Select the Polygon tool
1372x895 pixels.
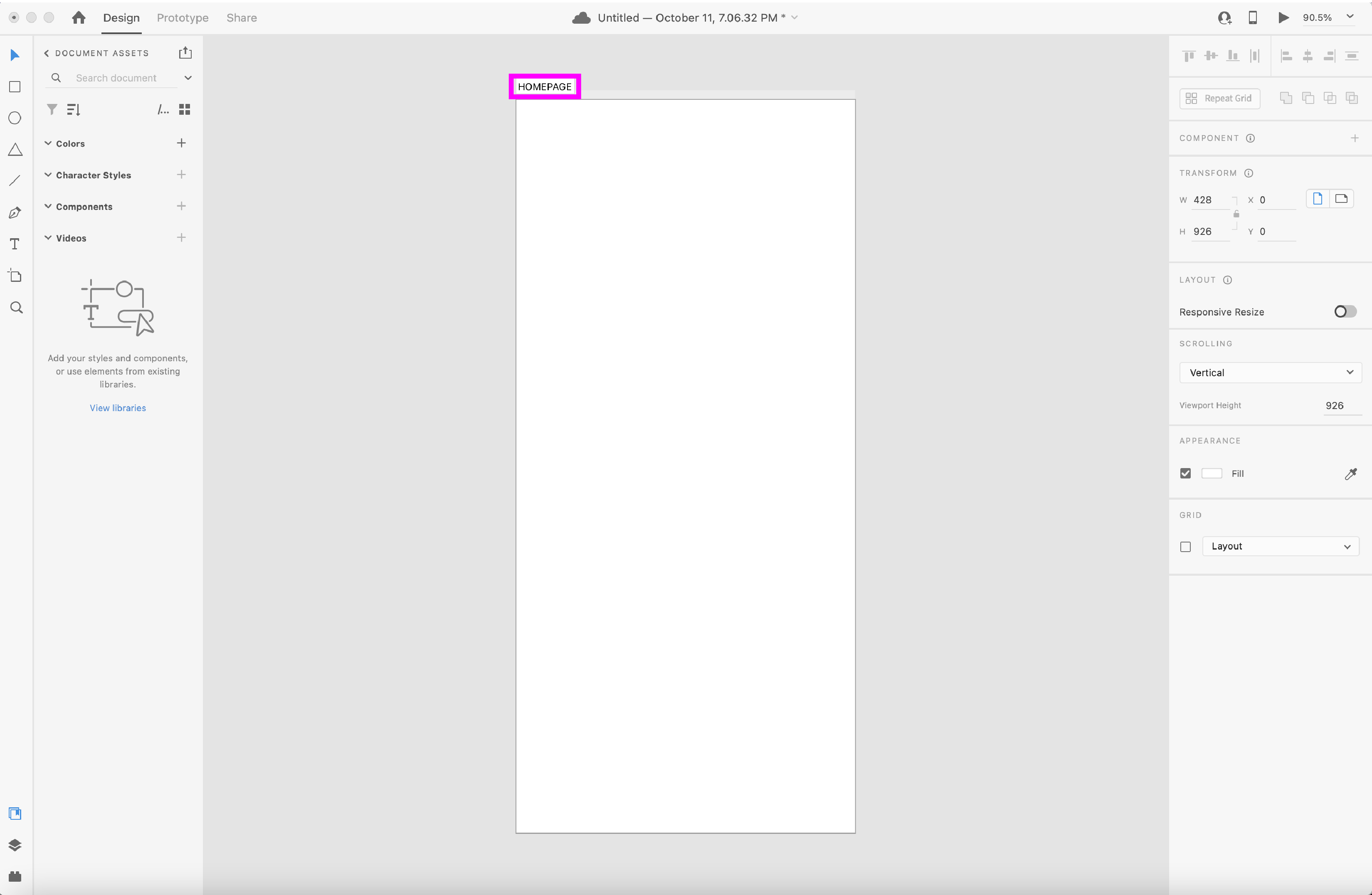(x=15, y=150)
